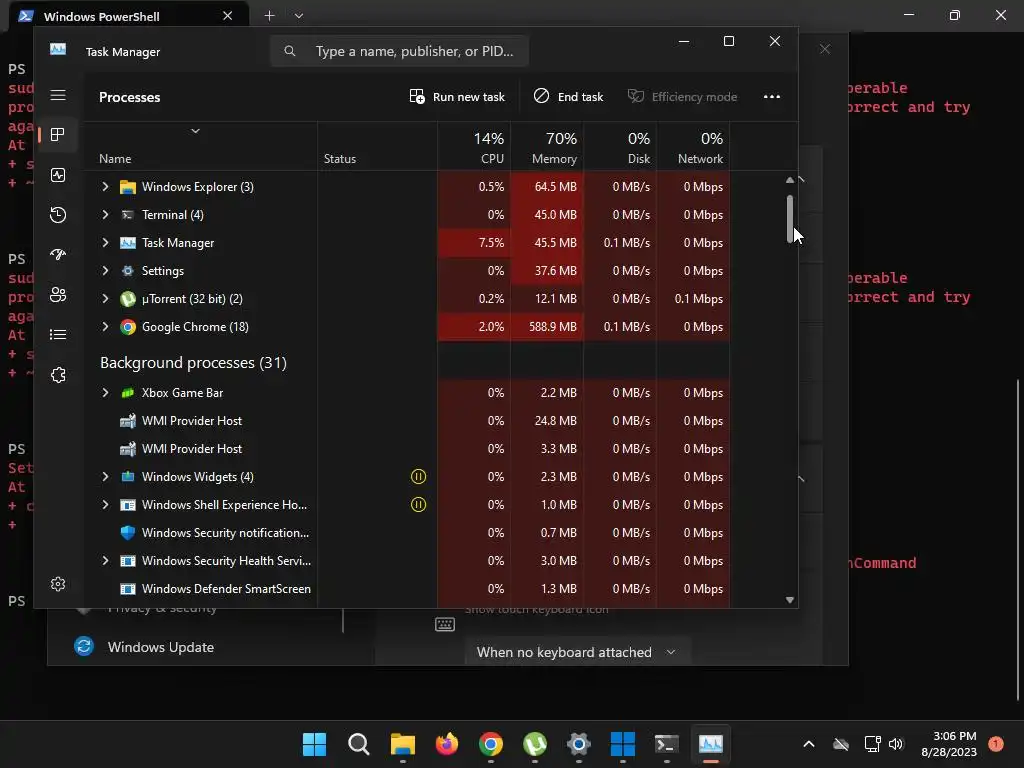Click Task Manager 7.5% CPU value
Screen dimensions: 1024x768
(491, 243)
